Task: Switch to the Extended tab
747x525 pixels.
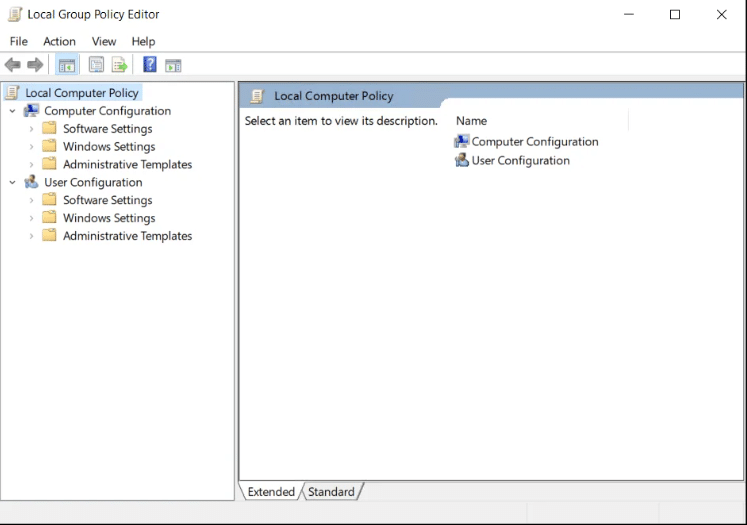Action: tap(271, 492)
